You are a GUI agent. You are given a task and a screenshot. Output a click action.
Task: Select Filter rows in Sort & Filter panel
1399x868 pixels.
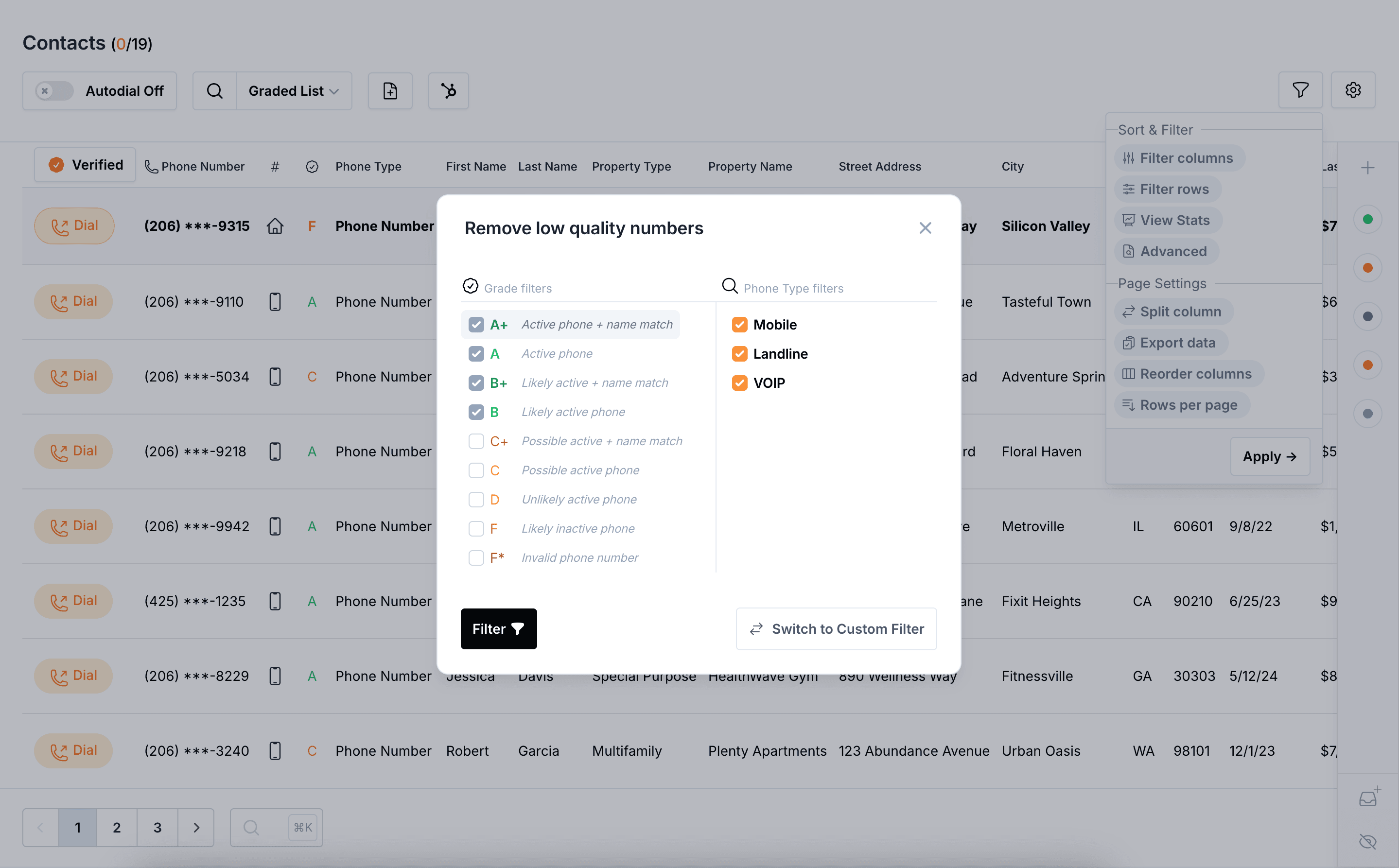point(1166,189)
